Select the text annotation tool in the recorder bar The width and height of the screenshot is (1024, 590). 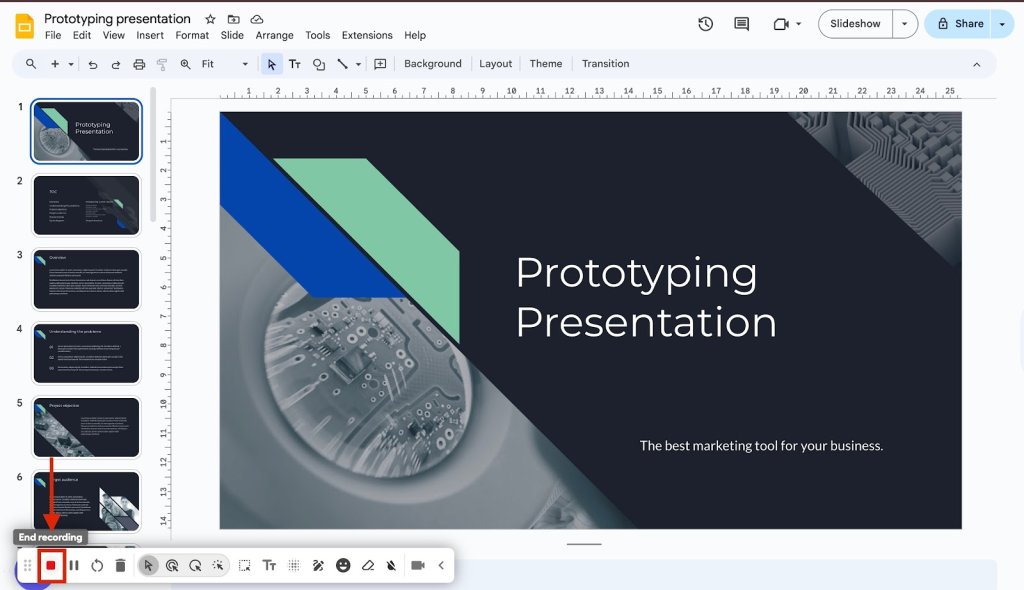coord(269,566)
